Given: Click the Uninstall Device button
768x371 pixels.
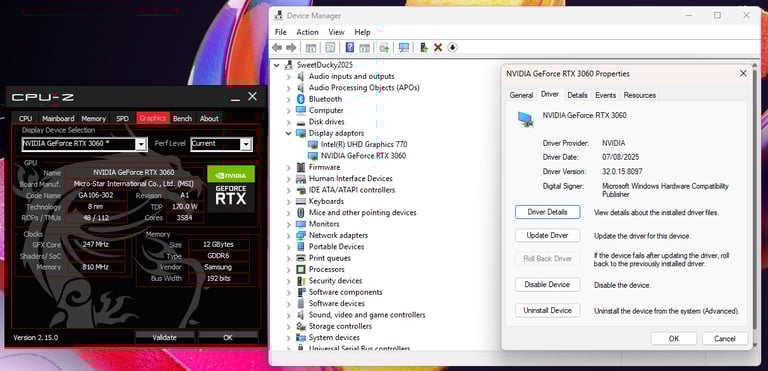Looking at the screenshot, I should pos(548,310).
